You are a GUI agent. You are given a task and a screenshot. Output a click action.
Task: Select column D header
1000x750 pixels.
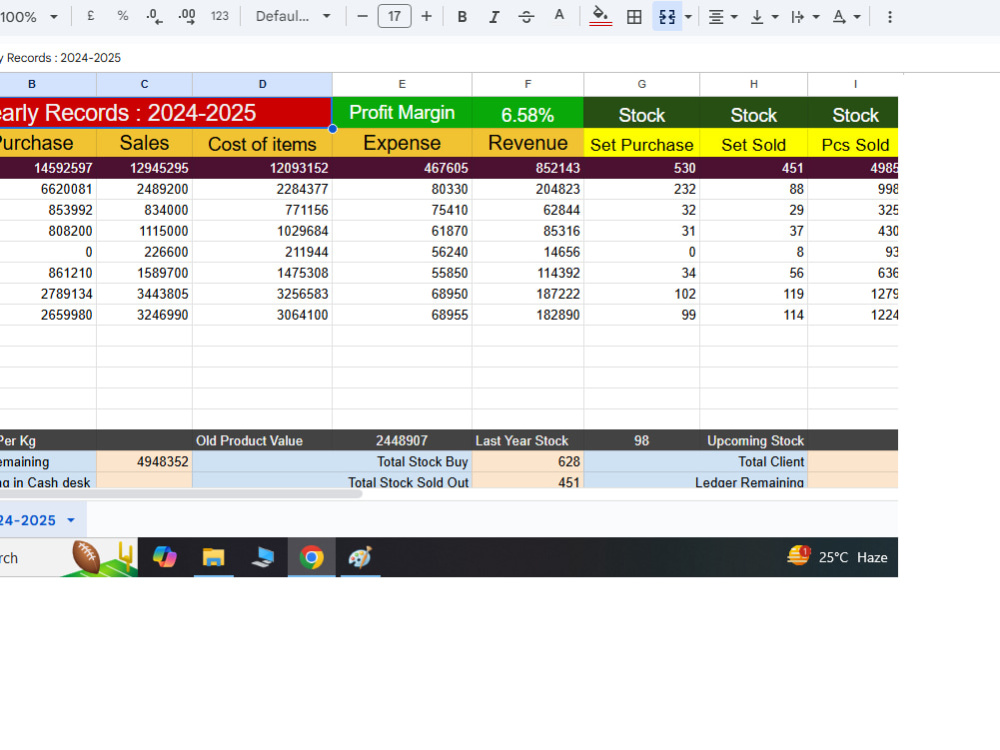pyautogui.click(x=262, y=84)
